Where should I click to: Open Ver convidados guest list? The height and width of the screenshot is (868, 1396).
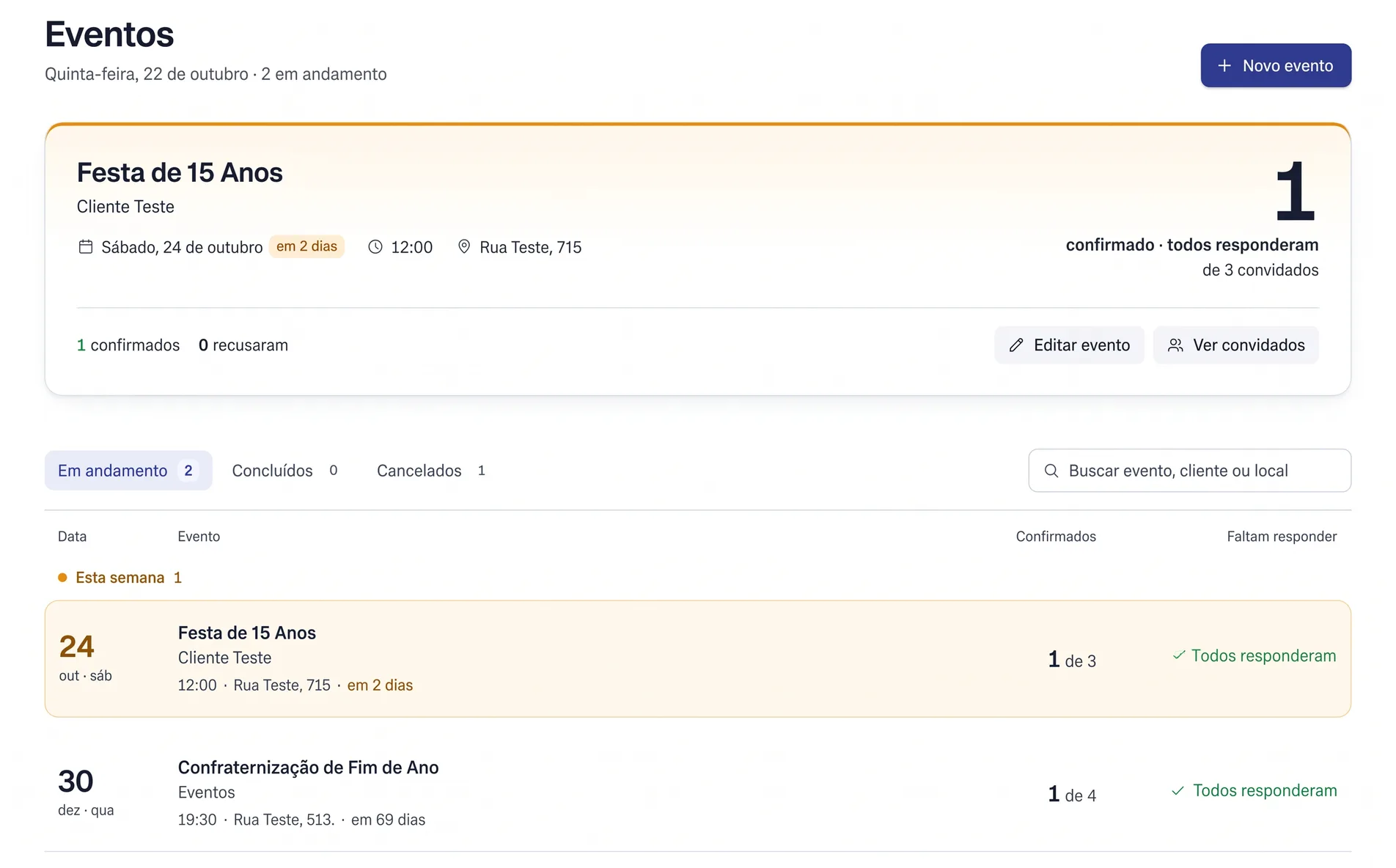click(1235, 345)
